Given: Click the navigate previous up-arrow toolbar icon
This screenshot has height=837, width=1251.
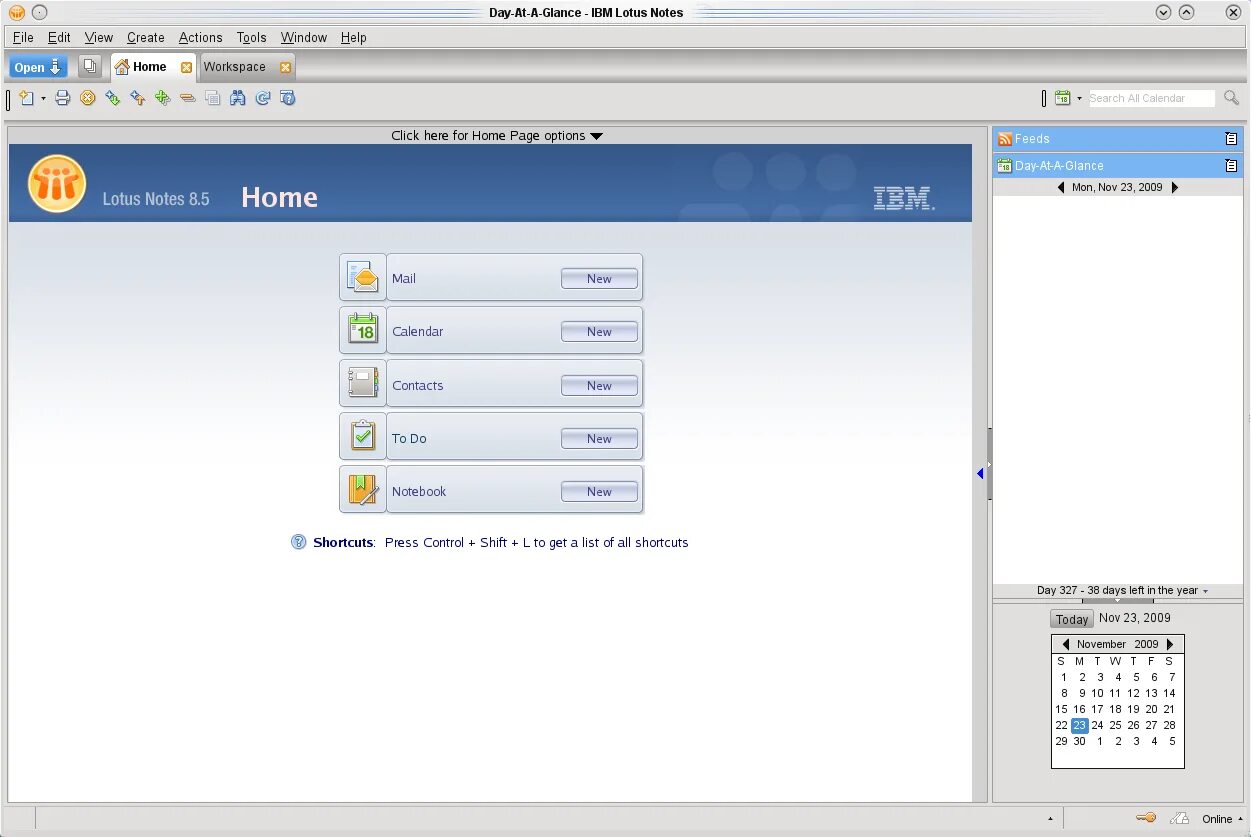Looking at the screenshot, I should pyautogui.click(x=137, y=98).
